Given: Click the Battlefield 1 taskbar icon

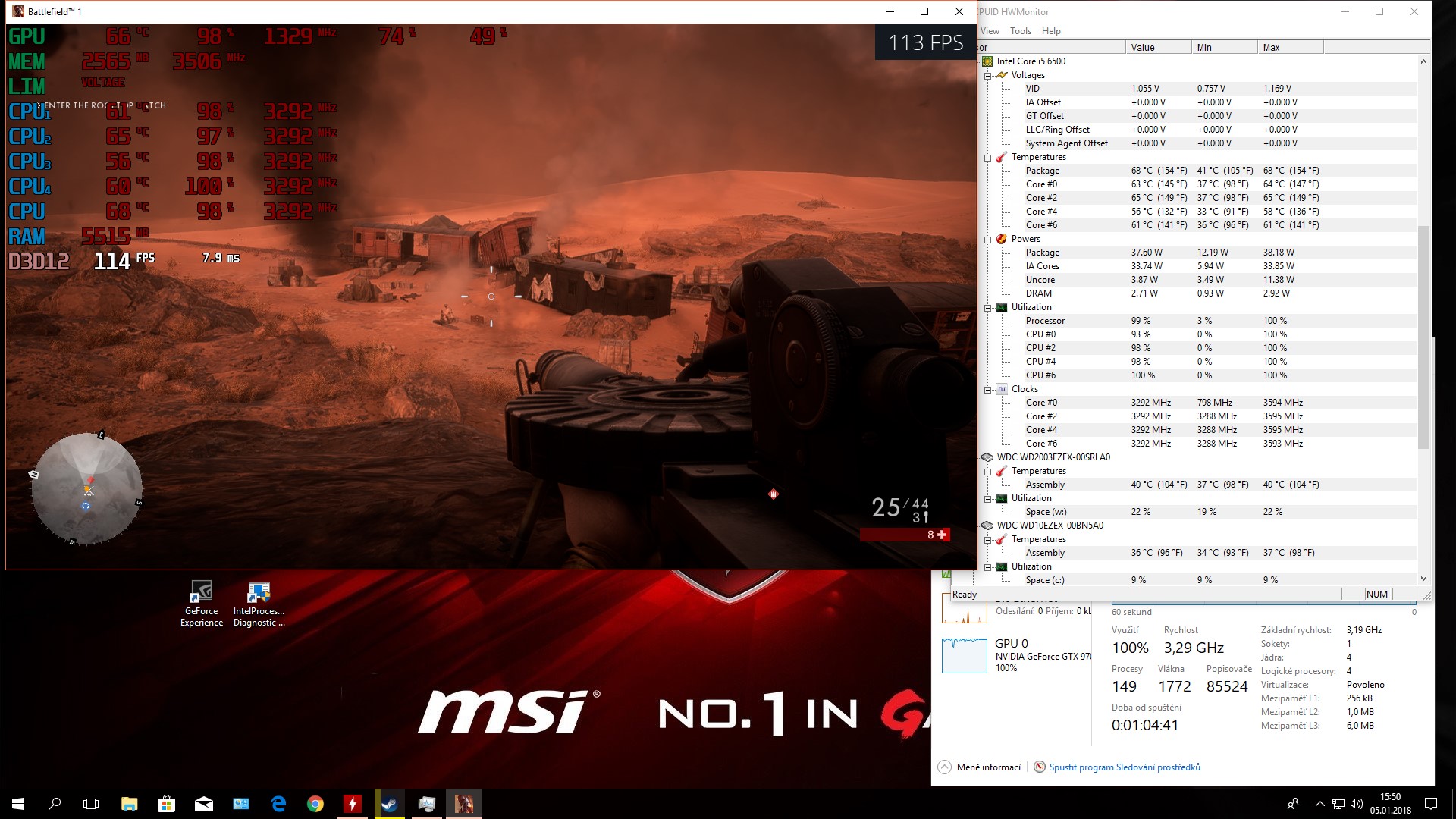Looking at the screenshot, I should pos(463,804).
